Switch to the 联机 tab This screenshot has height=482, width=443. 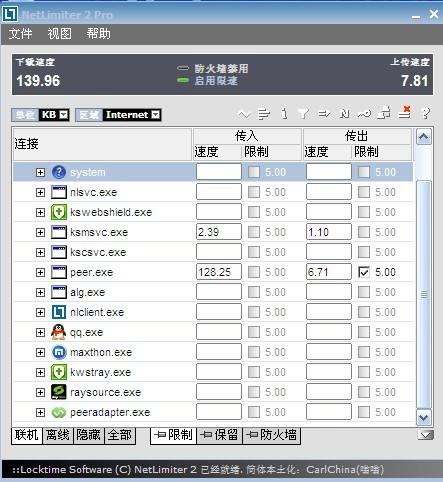27,436
